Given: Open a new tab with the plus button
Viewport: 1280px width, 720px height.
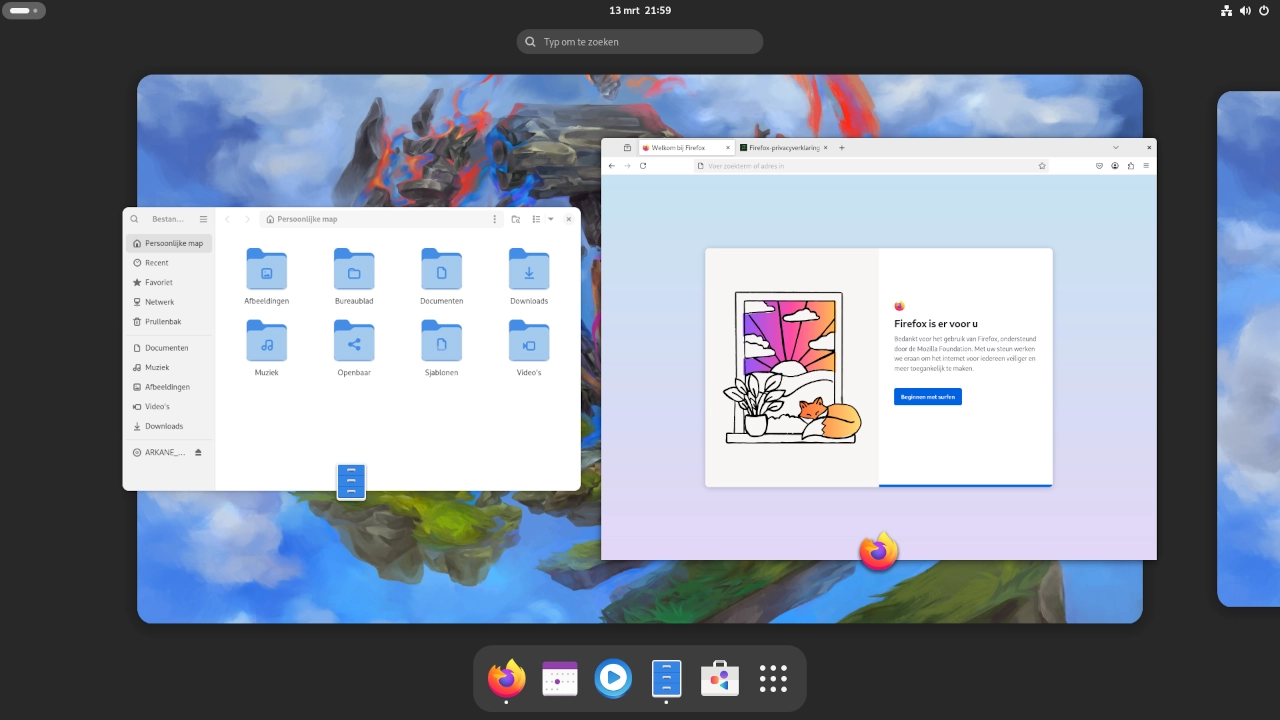Looking at the screenshot, I should coord(842,147).
